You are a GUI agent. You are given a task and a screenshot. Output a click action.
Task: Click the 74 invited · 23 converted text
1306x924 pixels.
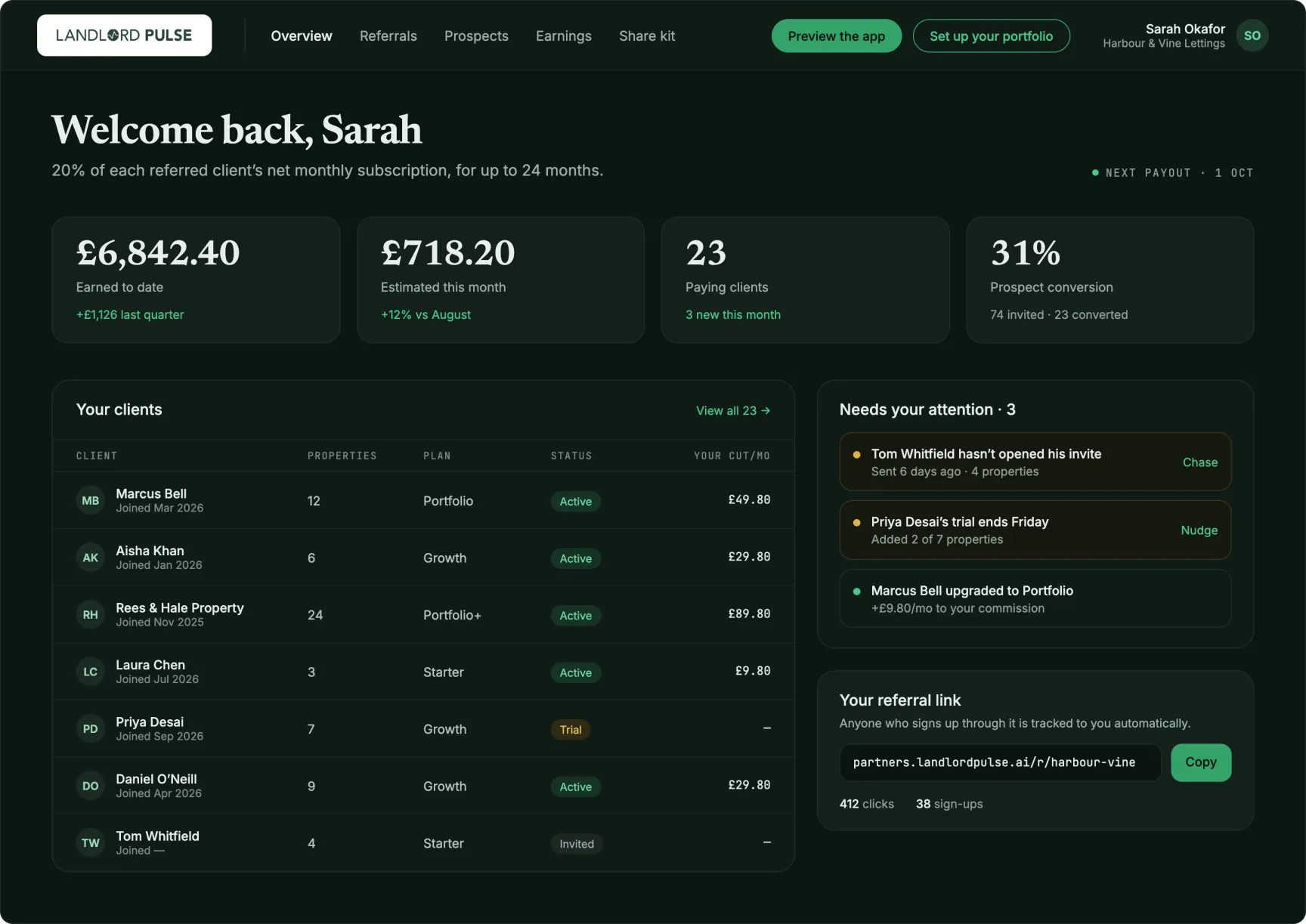click(1059, 314)
